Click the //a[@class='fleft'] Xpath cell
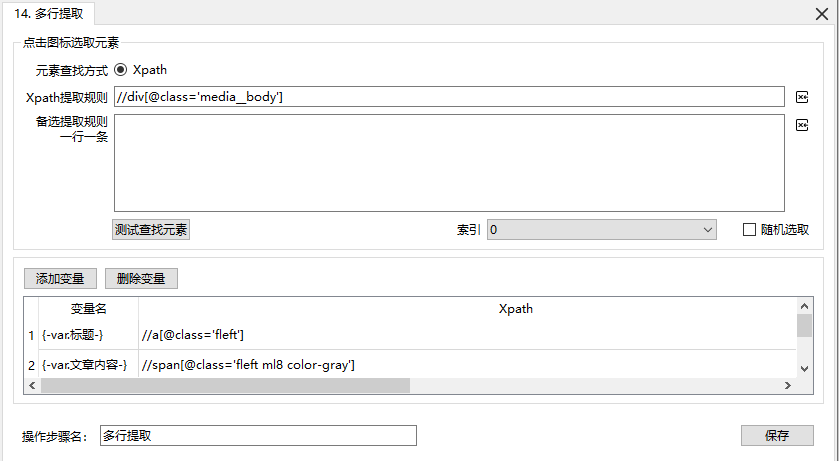839x461 pixels. pos(194,334)
